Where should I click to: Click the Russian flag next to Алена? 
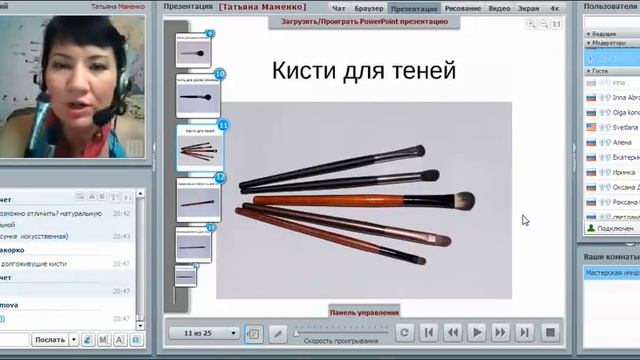click(591, 142)
